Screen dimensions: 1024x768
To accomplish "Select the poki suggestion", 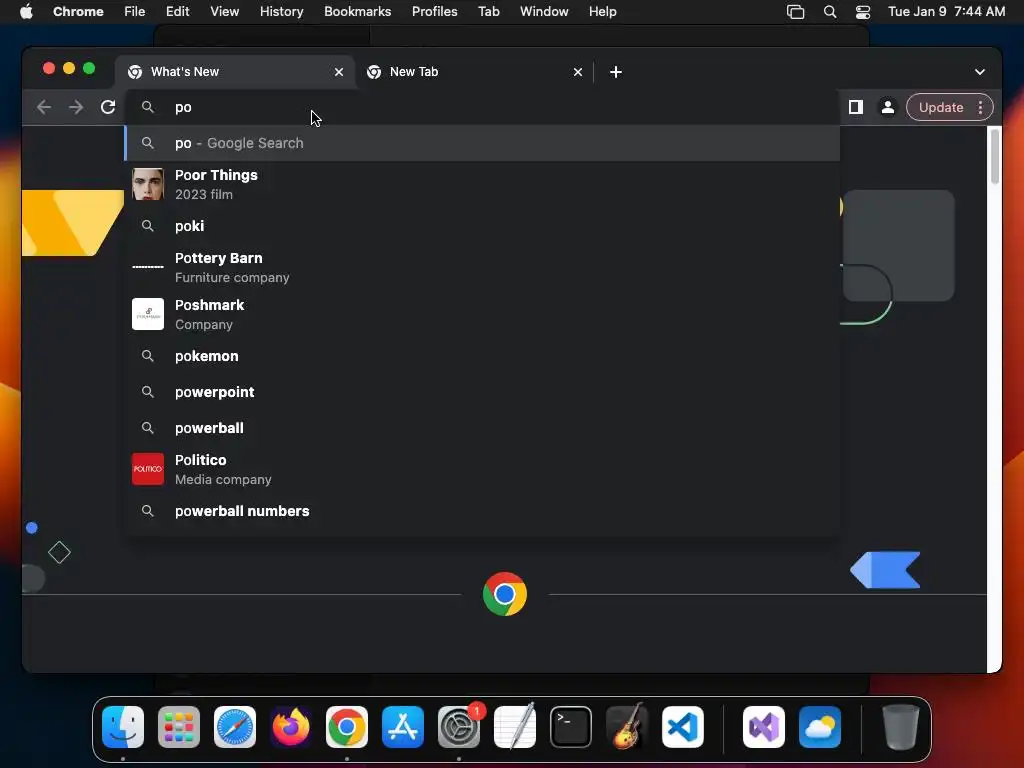I will click(x=482, y=226).
